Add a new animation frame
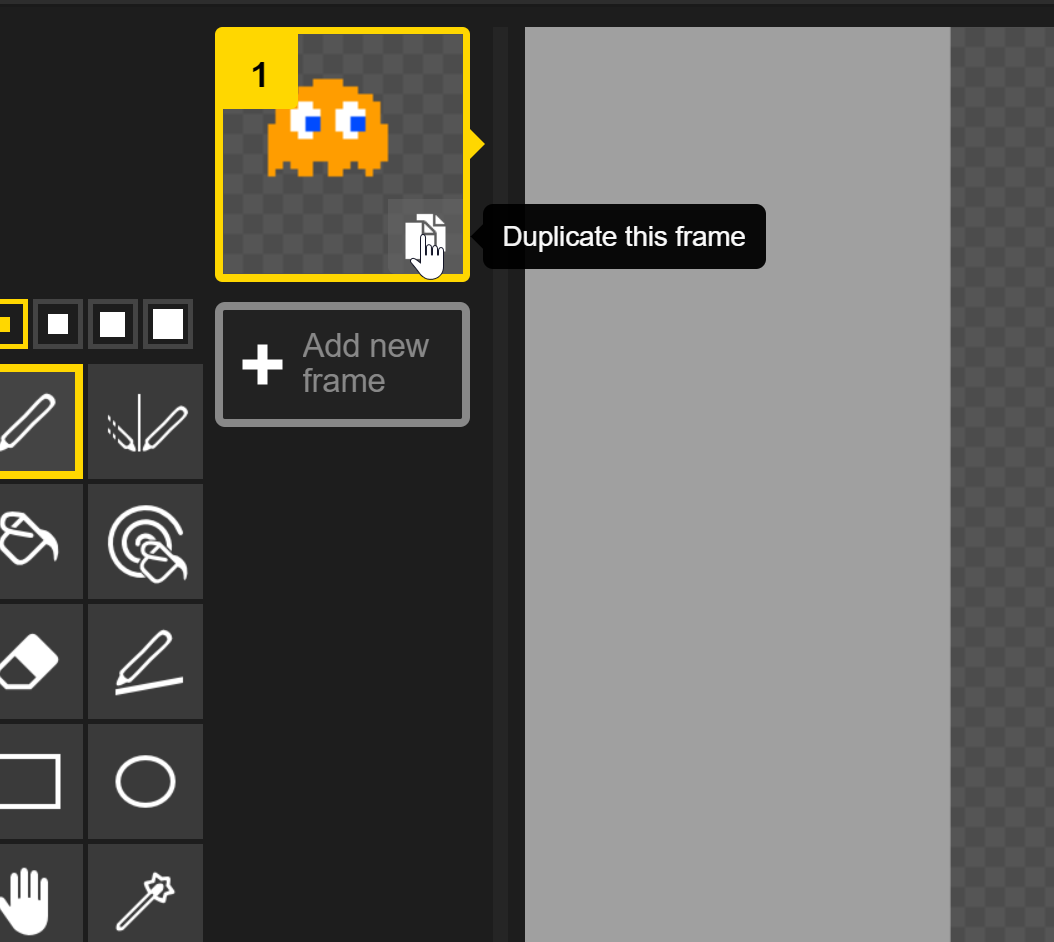The image size is (1054, 942). [342, 364]
